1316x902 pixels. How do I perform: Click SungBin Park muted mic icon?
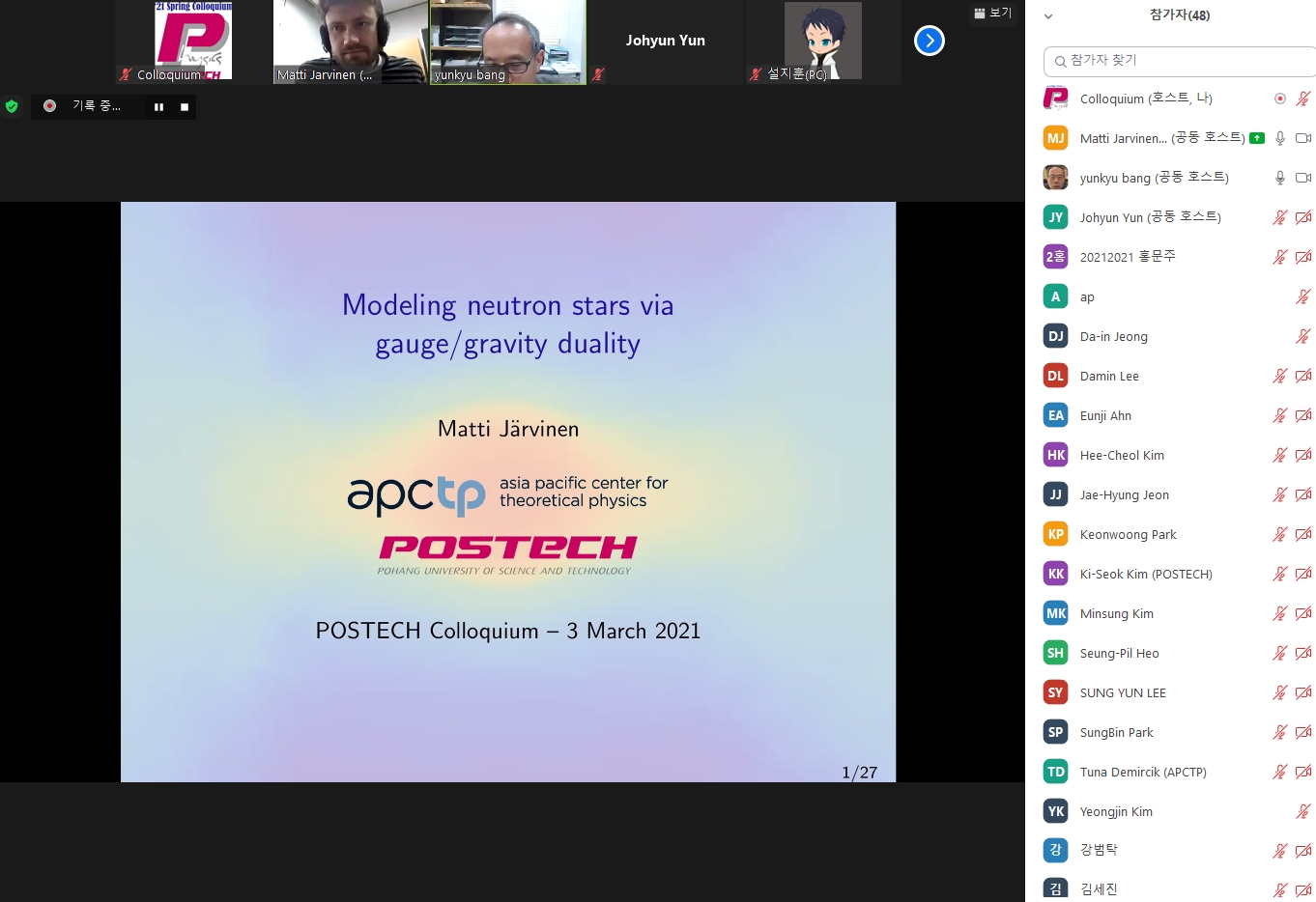coord(1280,732)
